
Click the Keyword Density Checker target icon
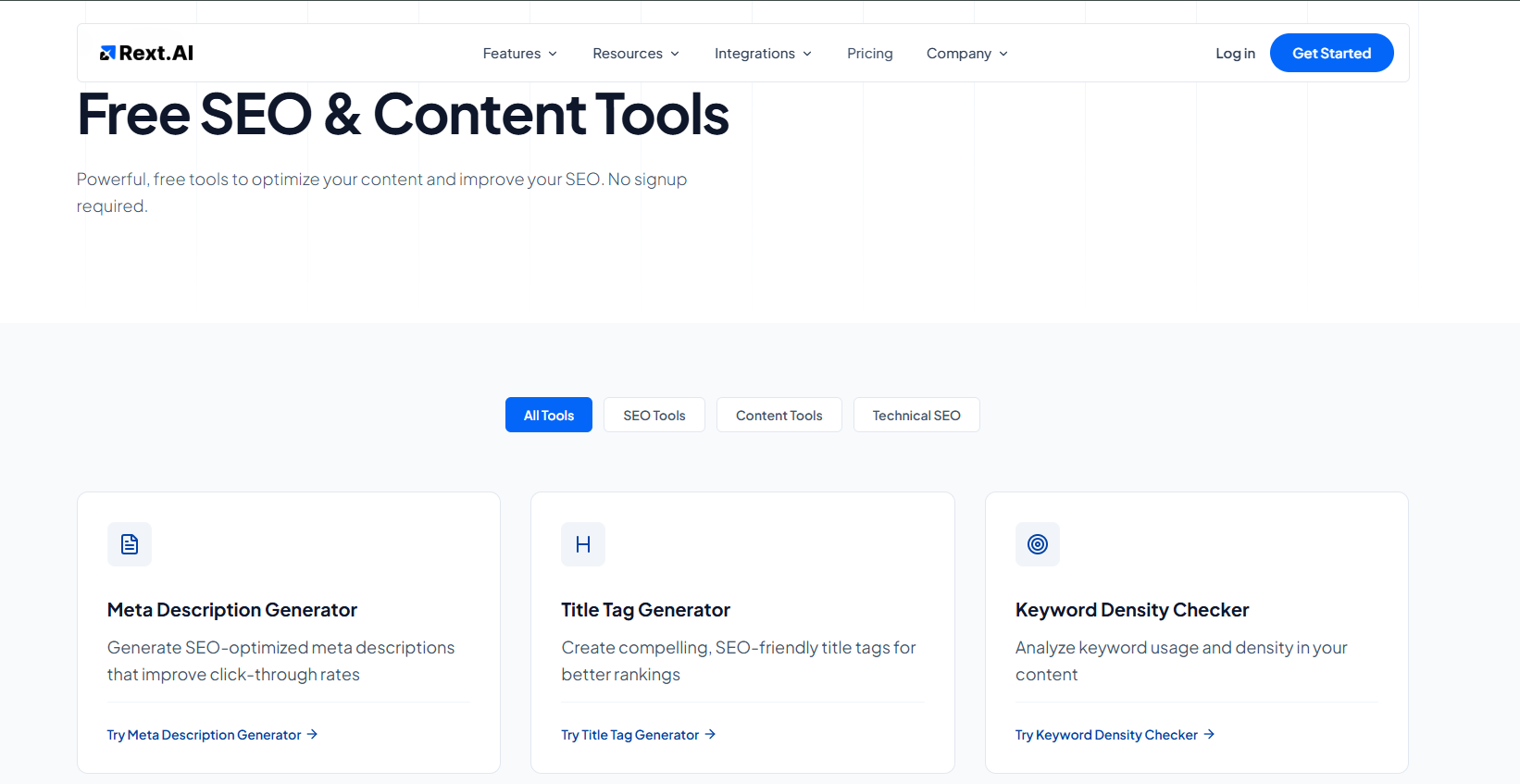[x=1038, y=544]
